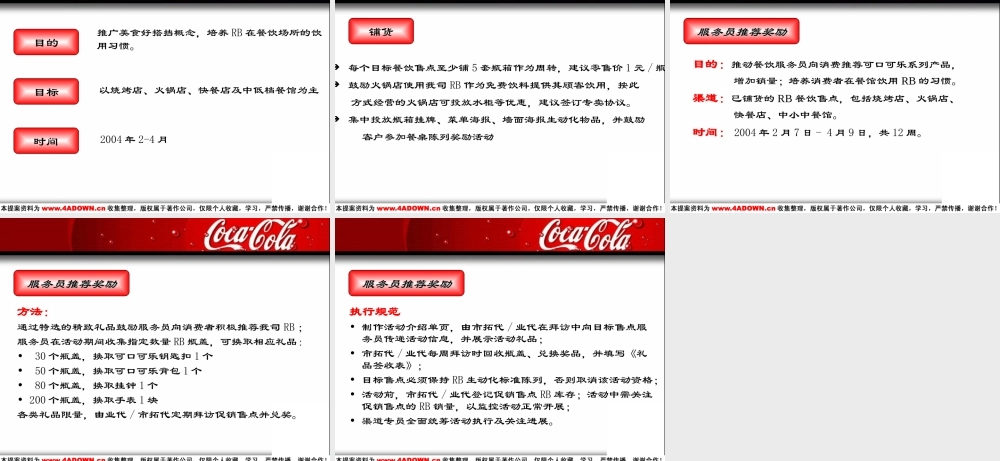Click the red "执行规范" heading
Screen dimensions: 1000x461
(374, 312)
